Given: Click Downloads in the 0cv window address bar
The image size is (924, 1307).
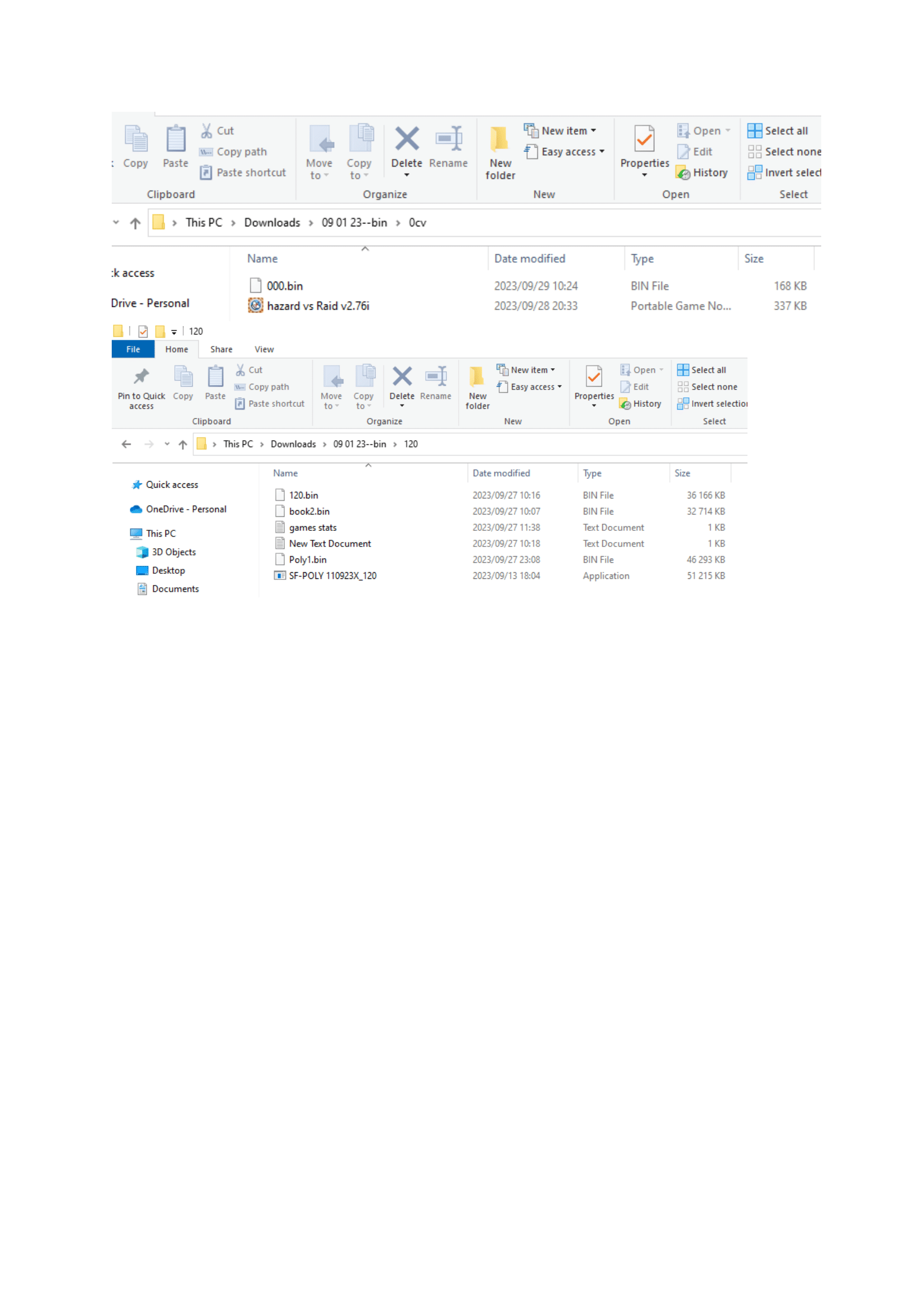Looking at the screenshot, I should tap(272, 222).
